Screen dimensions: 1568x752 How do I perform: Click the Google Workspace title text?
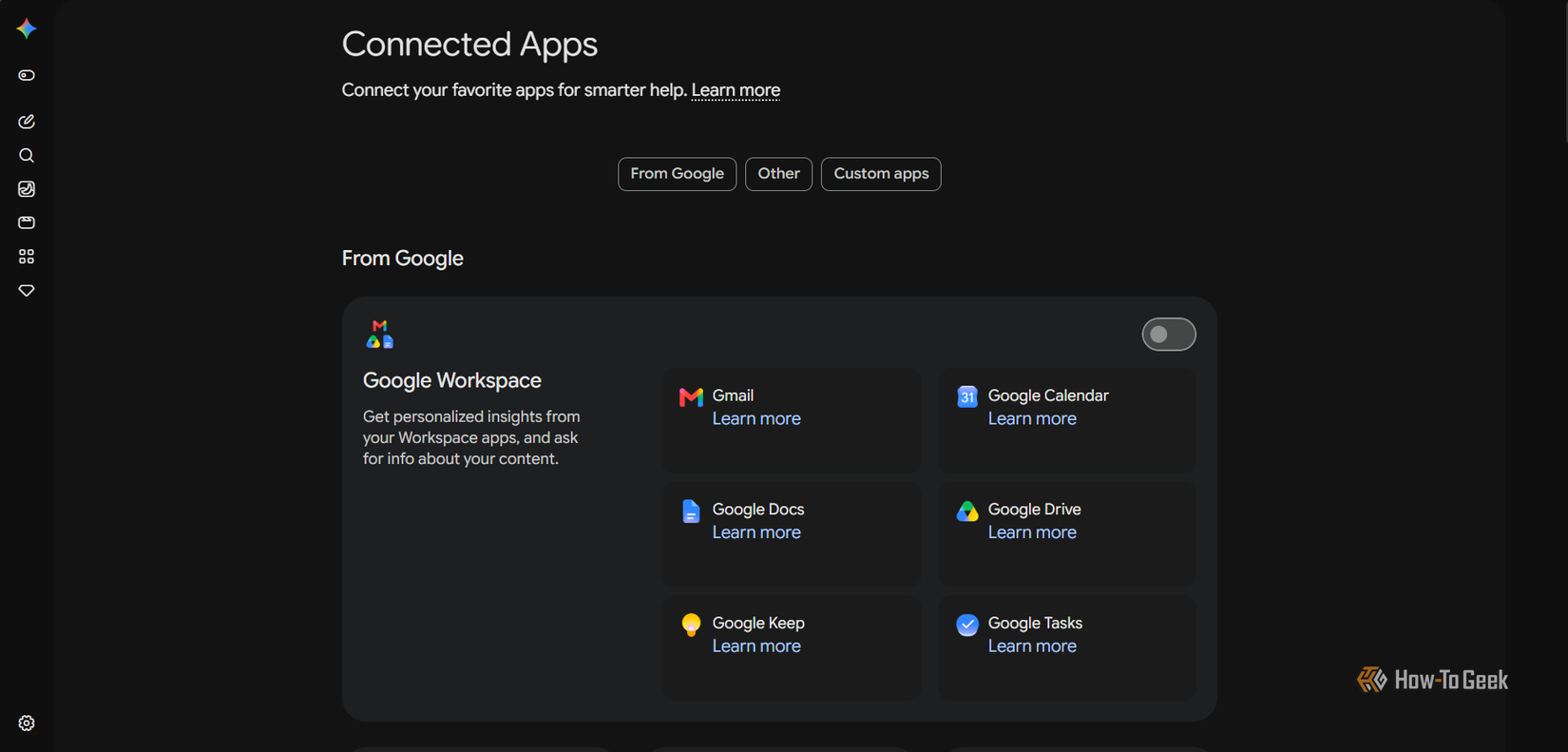click(452, 380)
